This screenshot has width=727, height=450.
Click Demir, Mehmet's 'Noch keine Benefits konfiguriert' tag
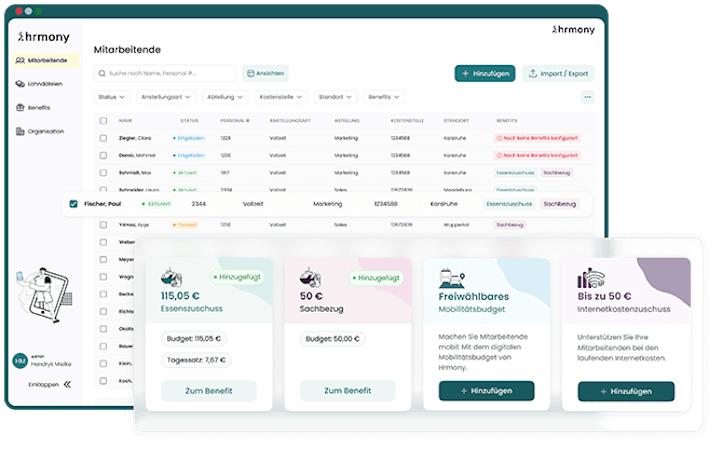537,155
